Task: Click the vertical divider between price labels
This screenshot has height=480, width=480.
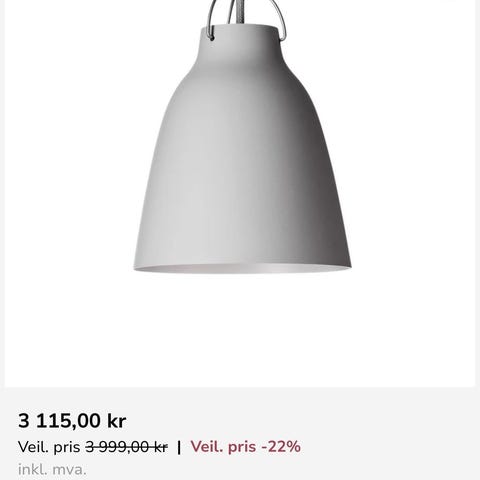Action: pos(179,447)
